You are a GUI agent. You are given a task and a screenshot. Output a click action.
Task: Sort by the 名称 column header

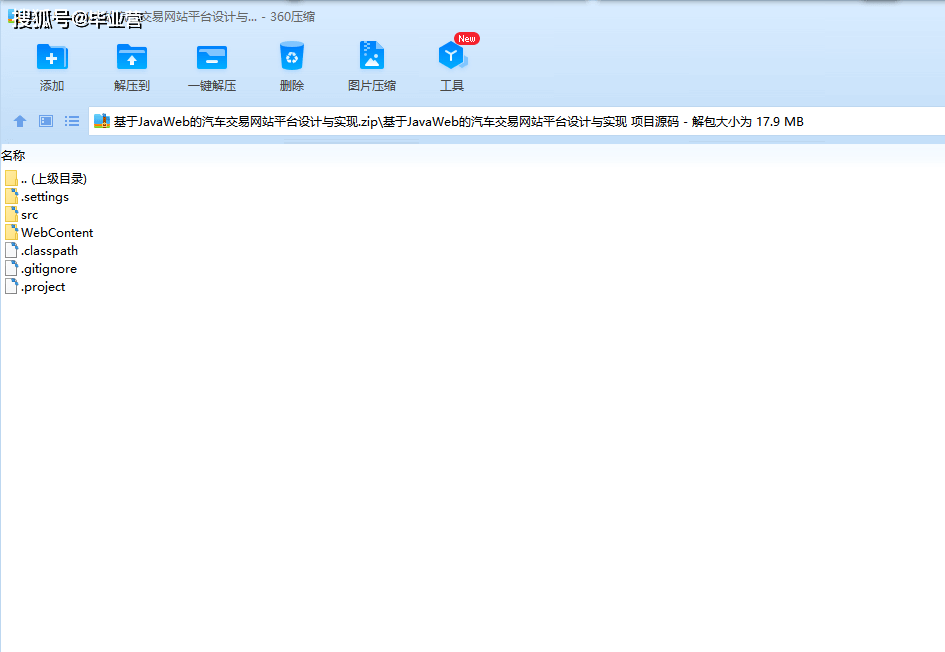tap(13, 156)
